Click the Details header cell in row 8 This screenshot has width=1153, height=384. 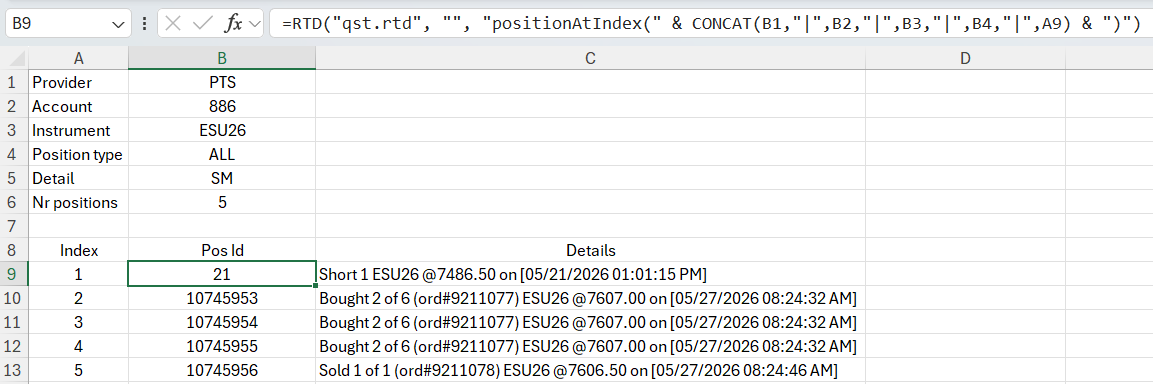[x=590, y=250]
